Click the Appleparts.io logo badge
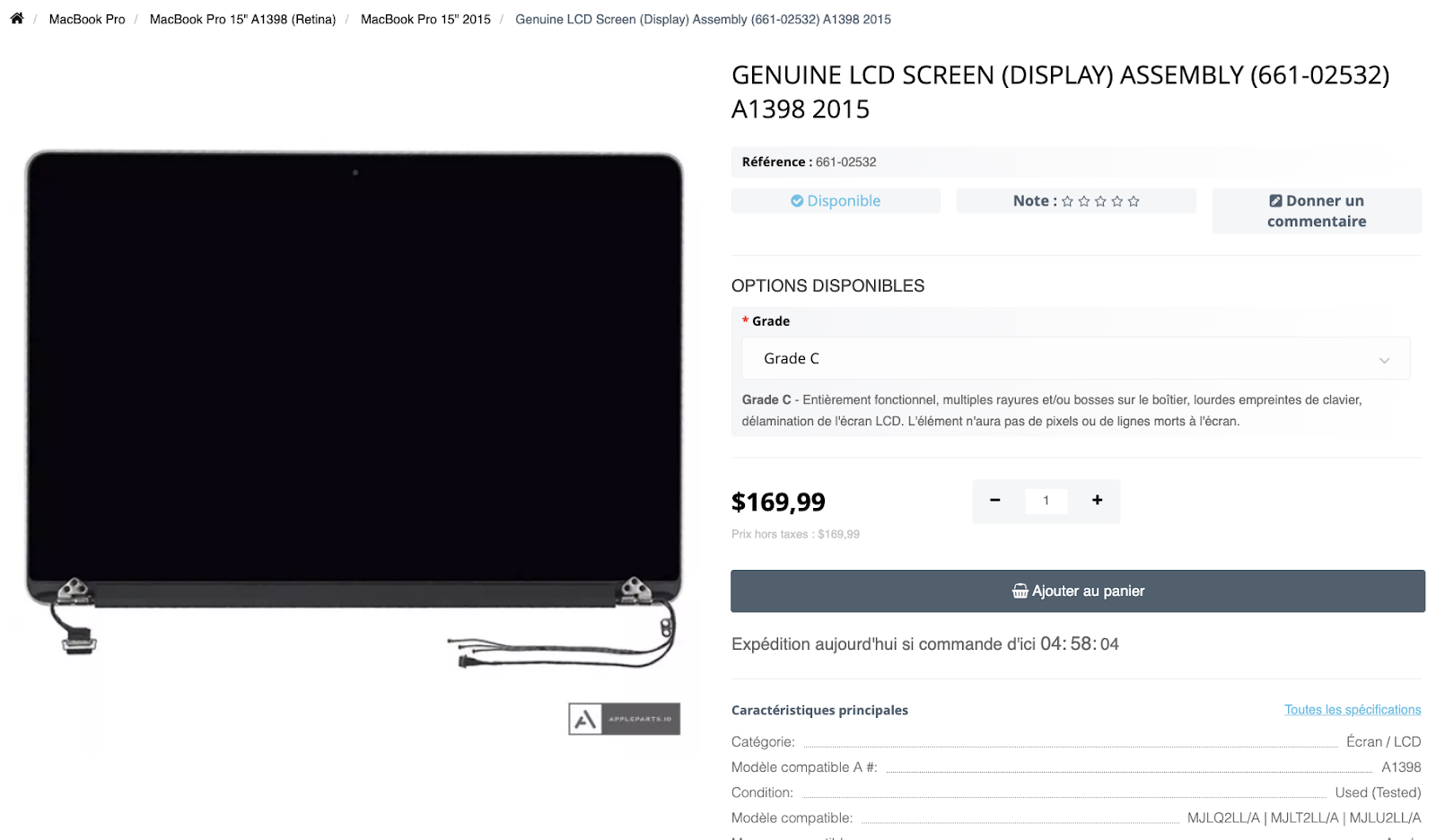The width and height of the screenshot is (1436, 840). click(x=624, y=719)
